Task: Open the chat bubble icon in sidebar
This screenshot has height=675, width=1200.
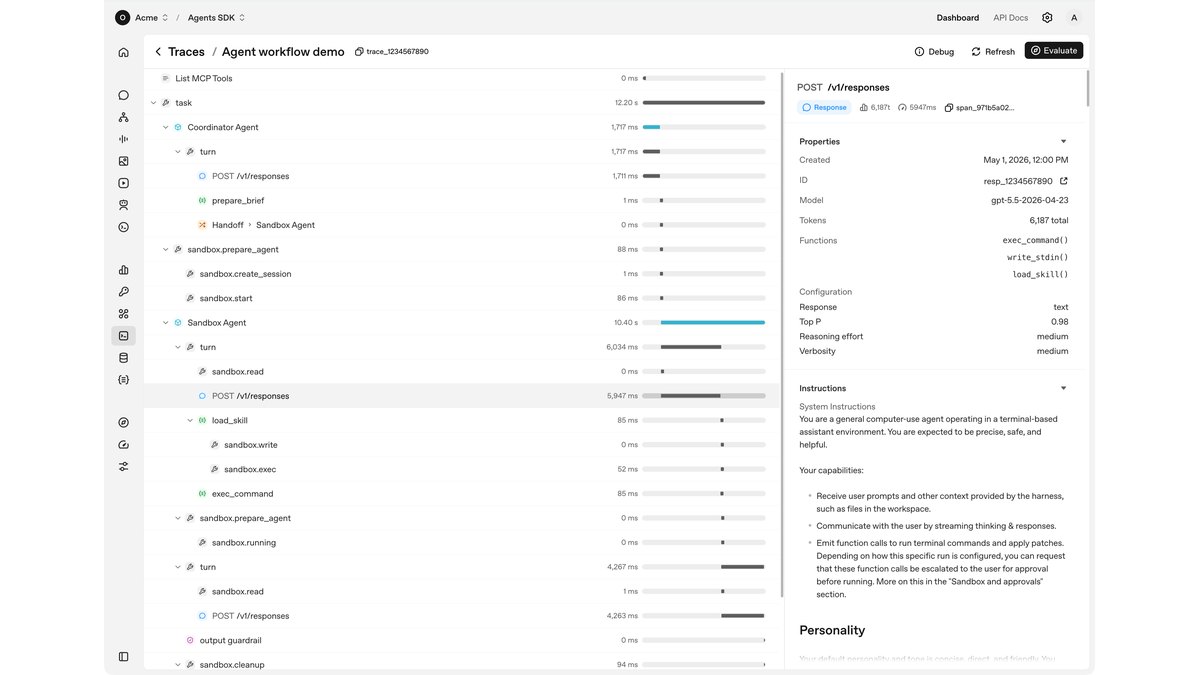Action: point(123,95)
